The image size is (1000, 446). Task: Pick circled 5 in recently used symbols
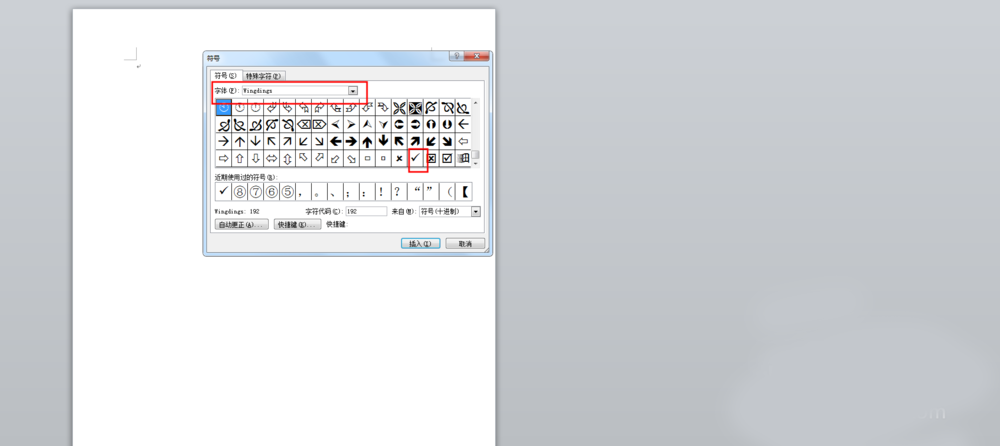[x=288, y=191]
